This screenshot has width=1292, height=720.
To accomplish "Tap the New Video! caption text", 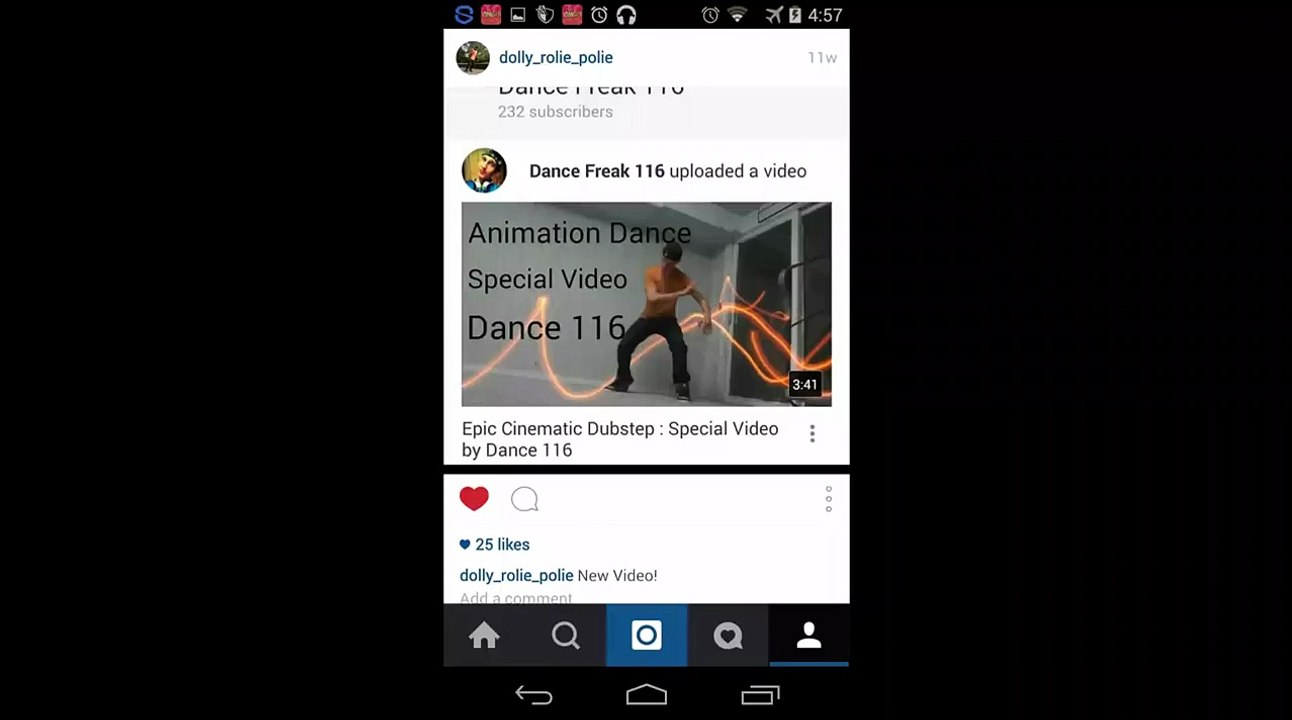I will pyautogui.click(x=617, y=575).
